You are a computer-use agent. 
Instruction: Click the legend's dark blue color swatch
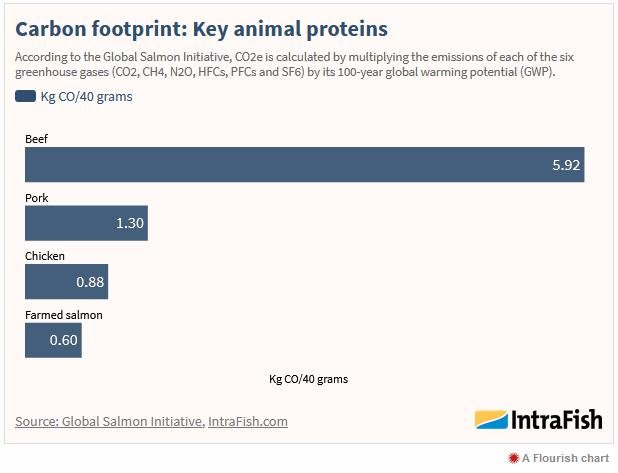pos(24,97)
